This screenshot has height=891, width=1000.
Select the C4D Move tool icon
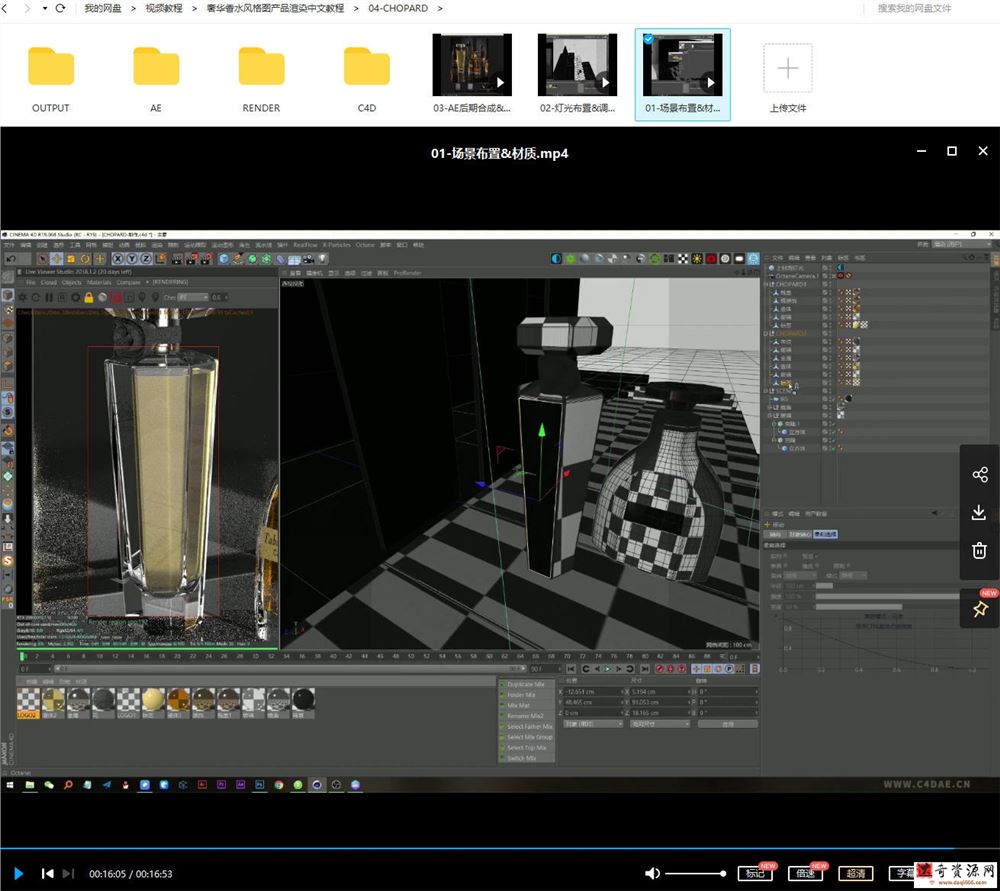[x=56, y=258]
